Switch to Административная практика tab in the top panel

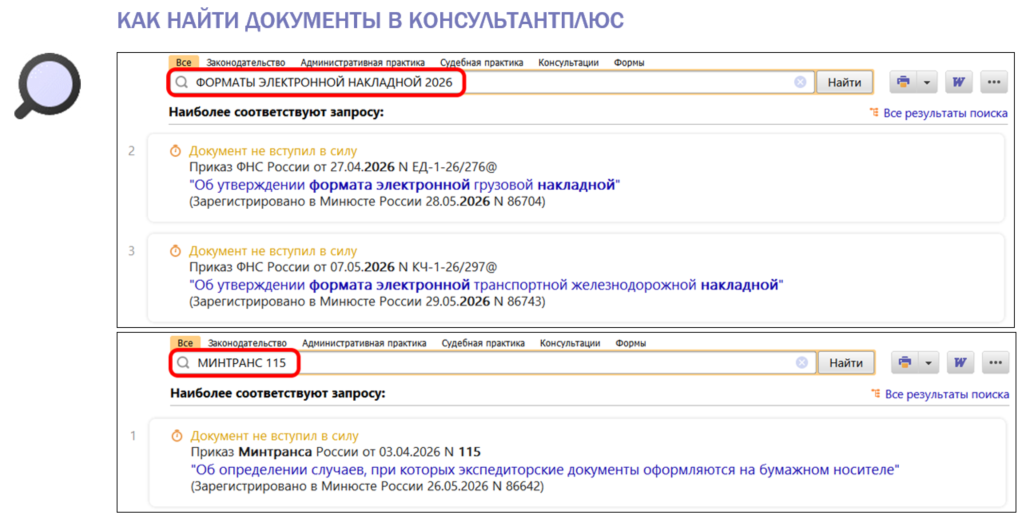click(x=362, y=63)
